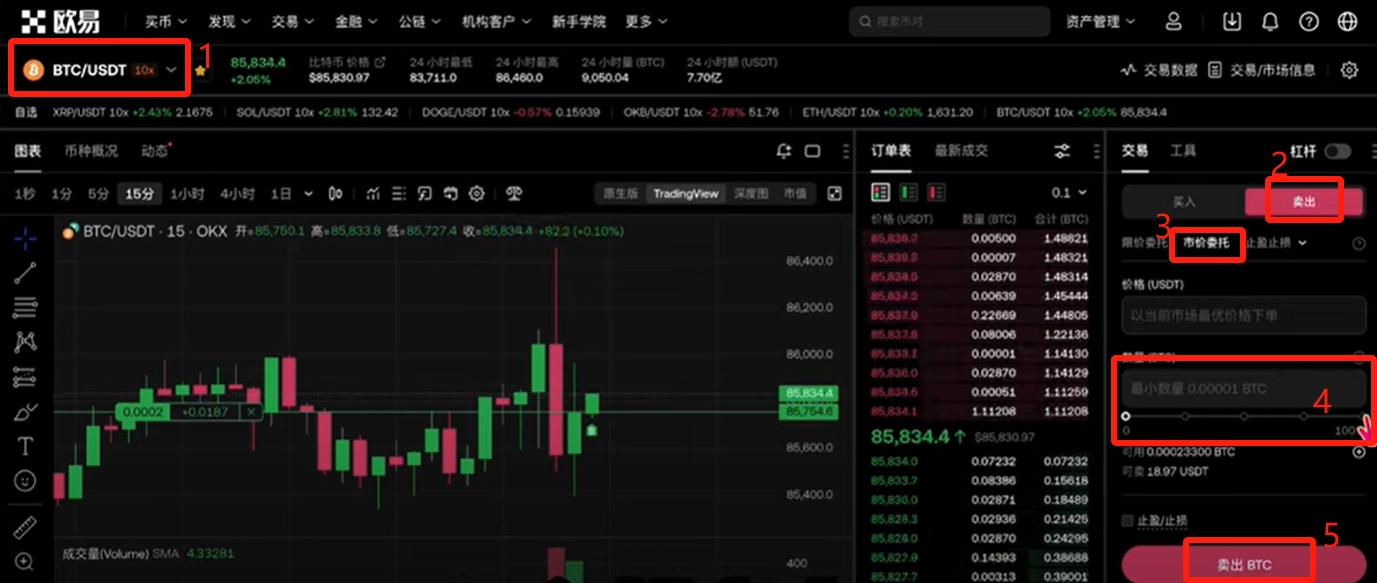Expand the chart to fullscreen
Screen dimensions: 1377x583
[x=834, y=193]
